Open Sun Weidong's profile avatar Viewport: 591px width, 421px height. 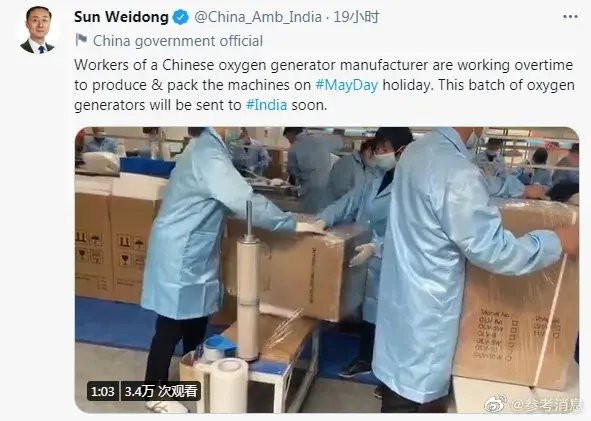37,31
